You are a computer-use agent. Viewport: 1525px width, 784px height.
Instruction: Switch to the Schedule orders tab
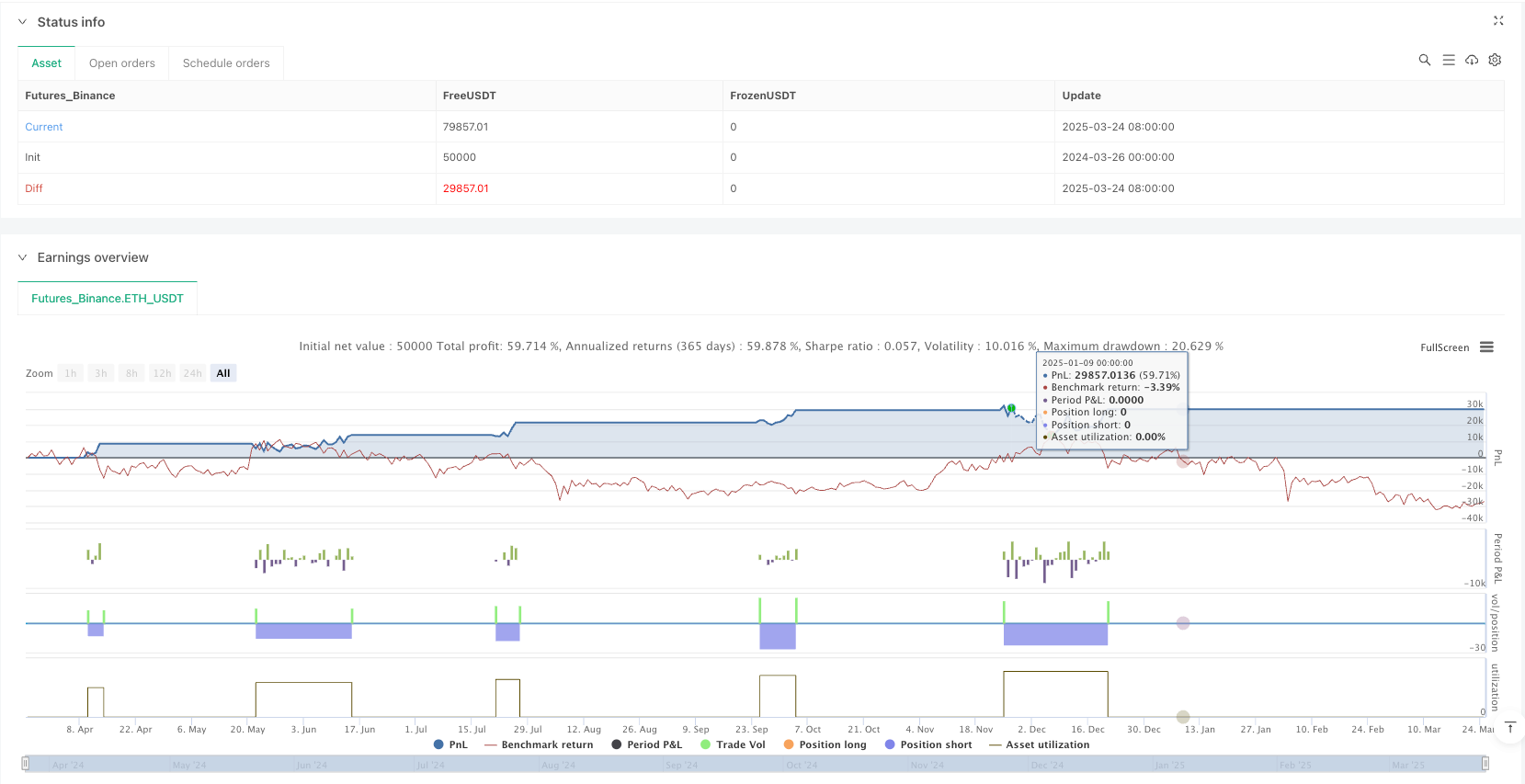coord(226,63)
